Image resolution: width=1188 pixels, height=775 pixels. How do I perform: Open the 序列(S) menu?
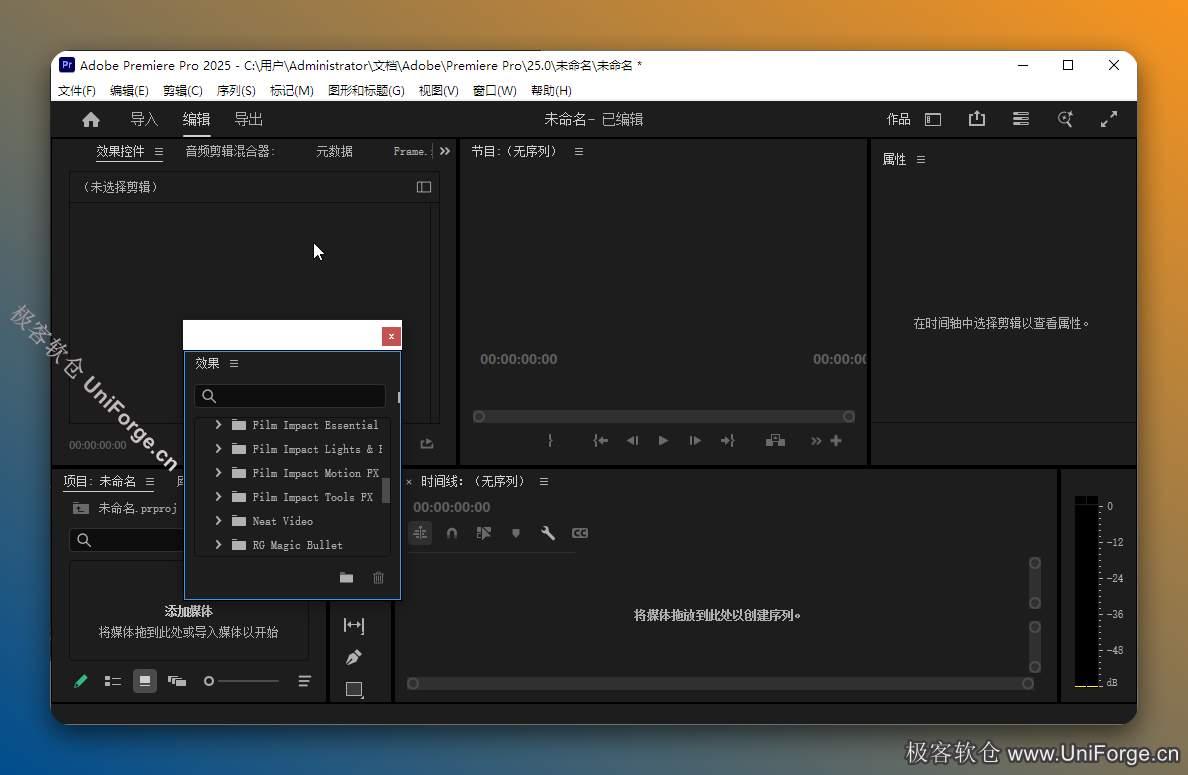coord(236,90)
